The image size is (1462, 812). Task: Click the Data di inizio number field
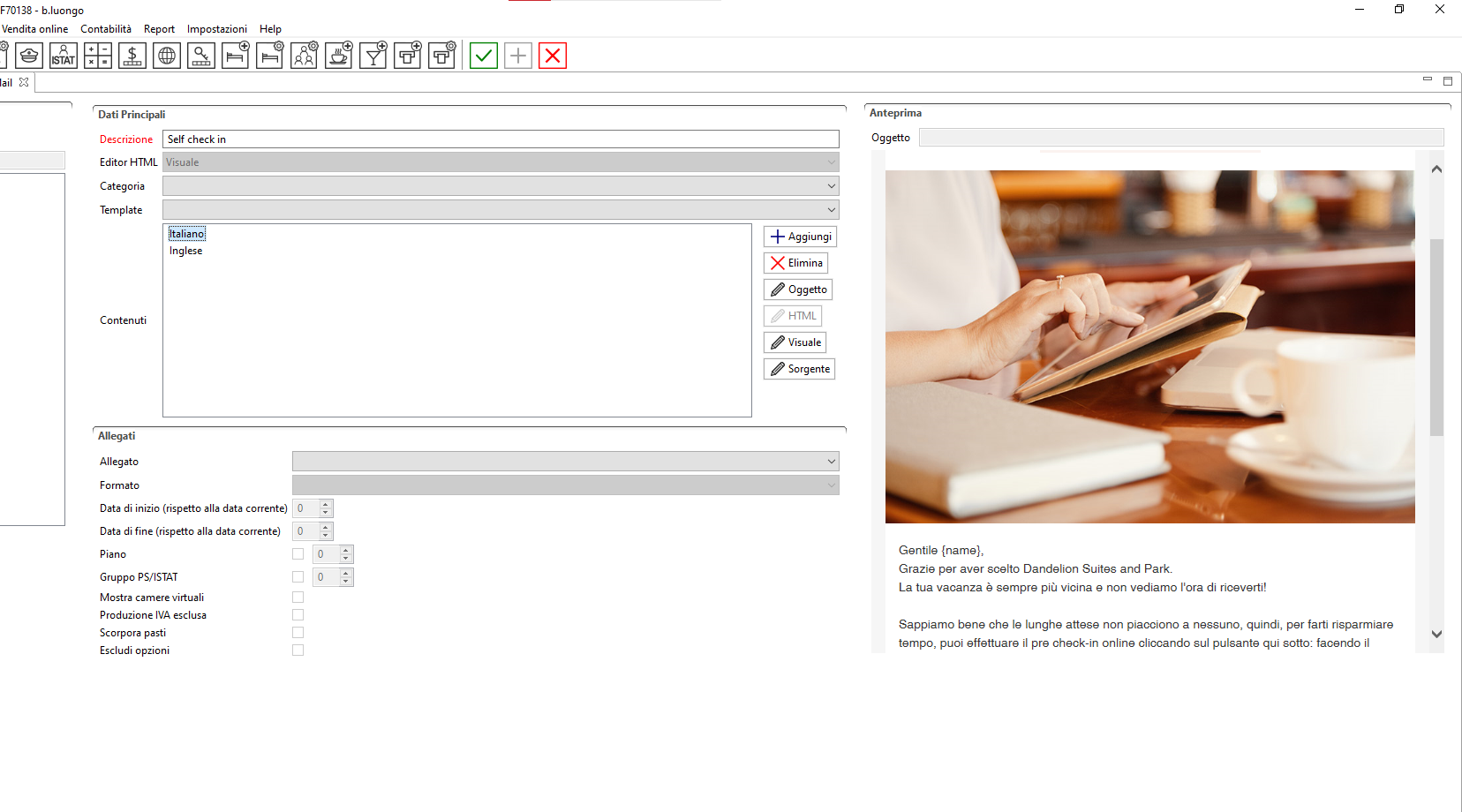point(306,508)
